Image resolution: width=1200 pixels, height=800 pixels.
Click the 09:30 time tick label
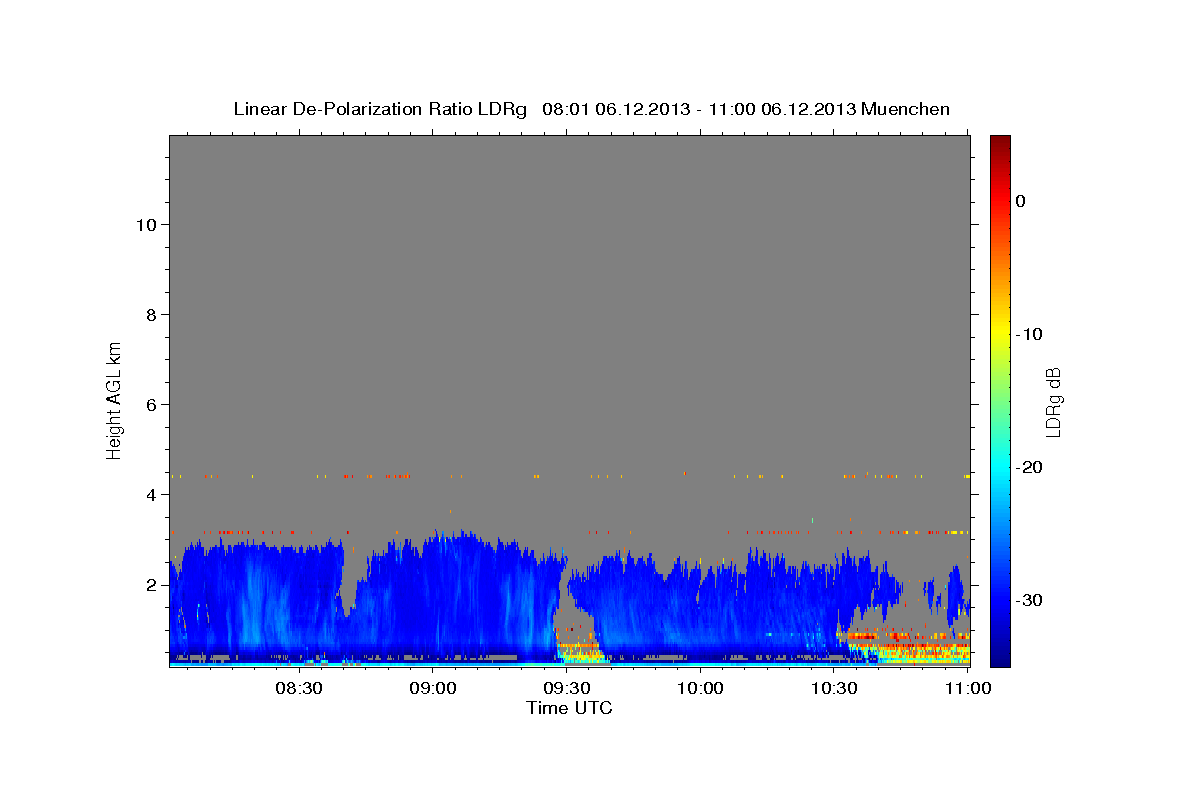pyautogui.click(x=566, y=688)
